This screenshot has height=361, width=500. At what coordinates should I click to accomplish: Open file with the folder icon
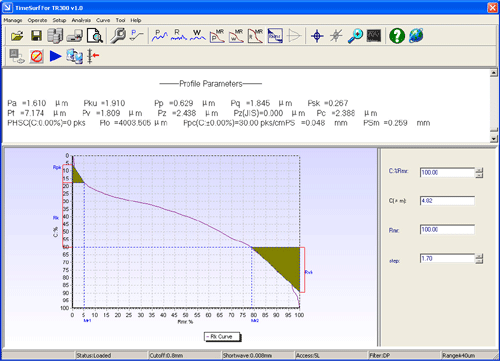pos(17,35)
